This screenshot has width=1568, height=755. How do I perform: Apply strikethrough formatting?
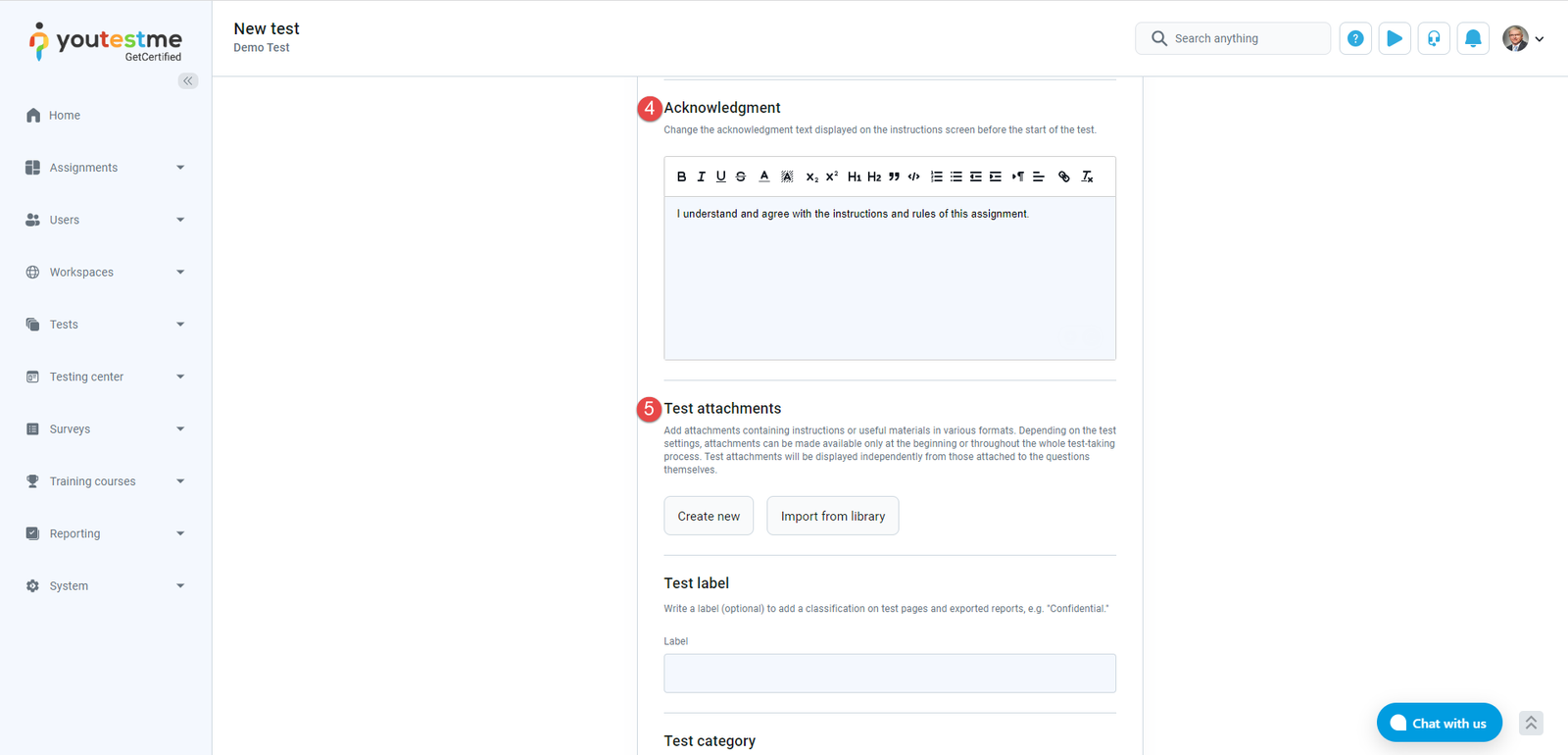coord(741,176)
